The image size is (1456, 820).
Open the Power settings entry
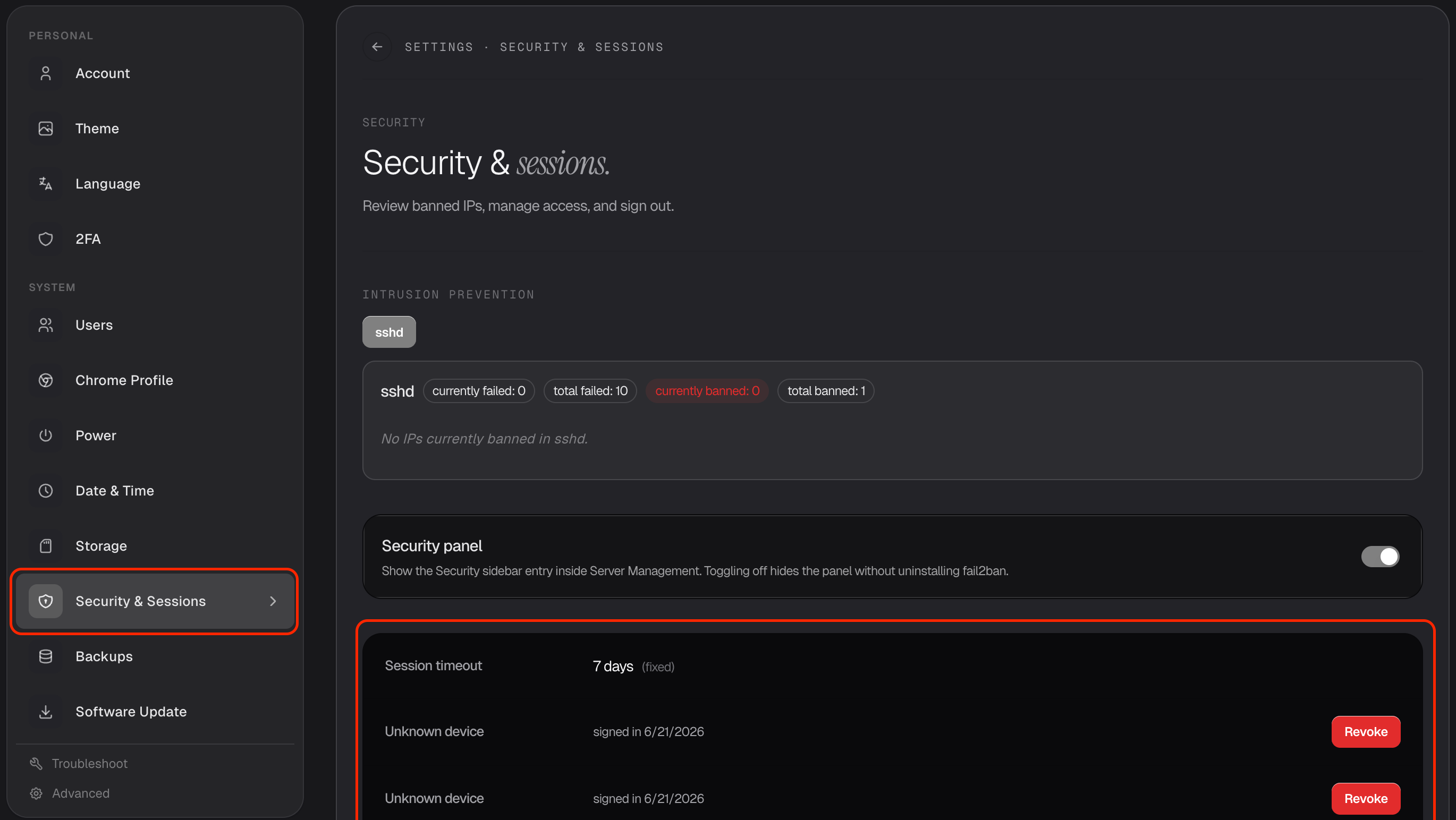(155, 435)
